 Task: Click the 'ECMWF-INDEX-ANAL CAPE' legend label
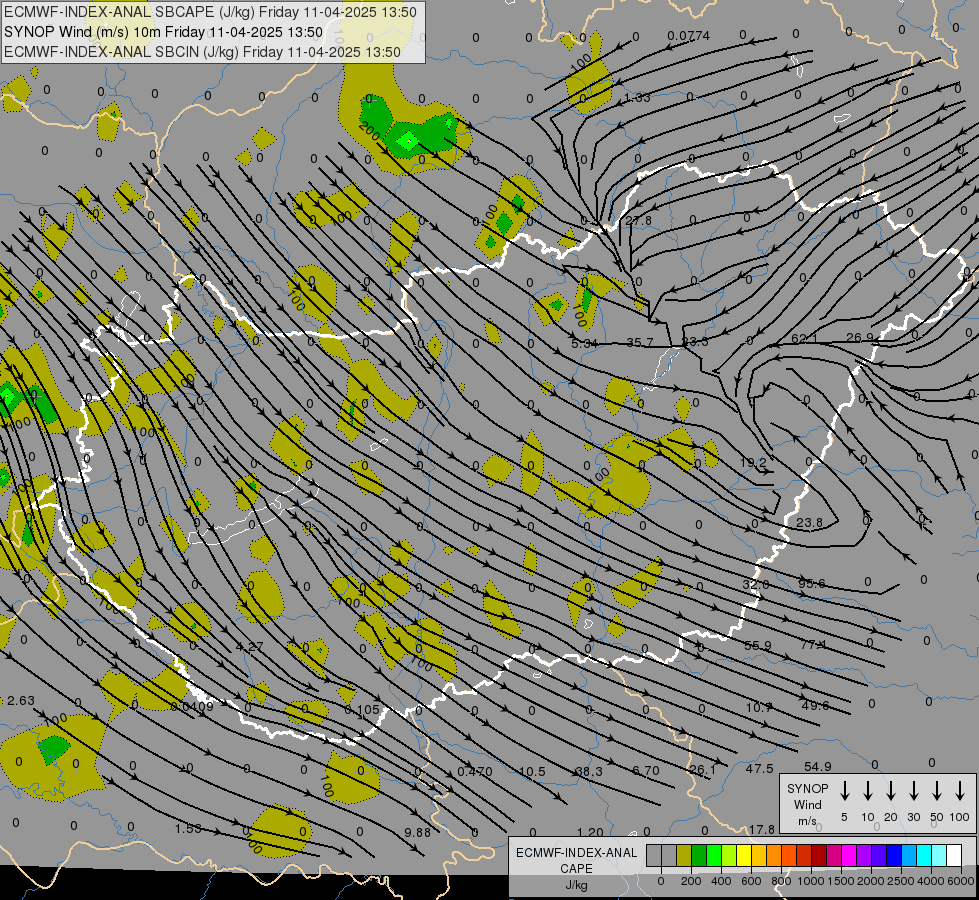pos(576,860)
